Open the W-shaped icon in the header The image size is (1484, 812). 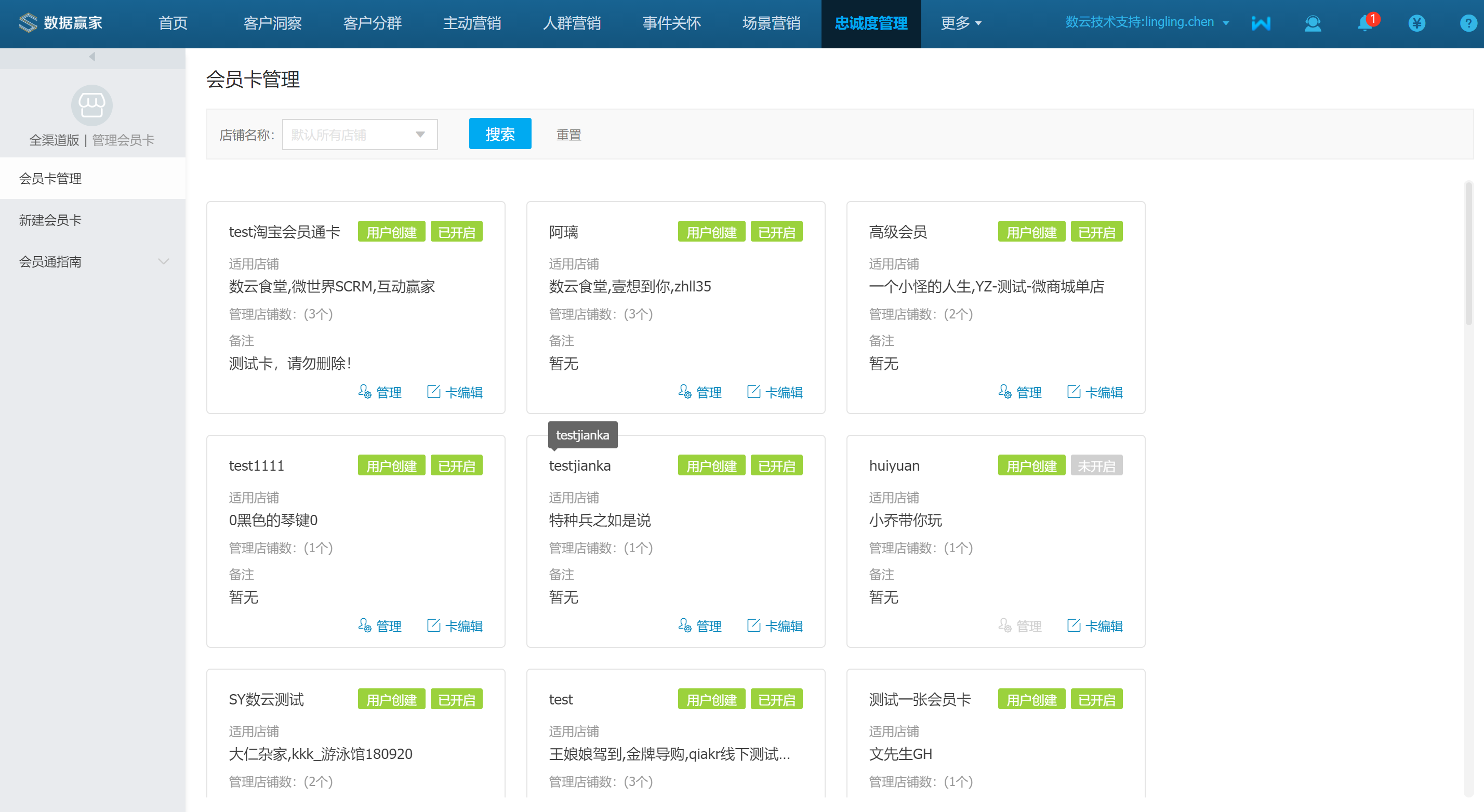pos(1261,23)
